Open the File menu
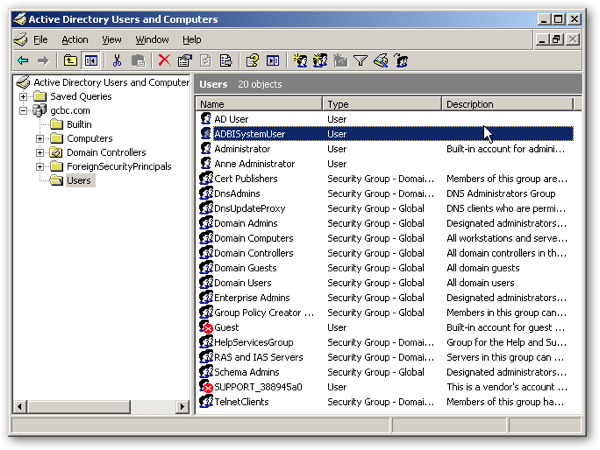 (x=40, y=39)
